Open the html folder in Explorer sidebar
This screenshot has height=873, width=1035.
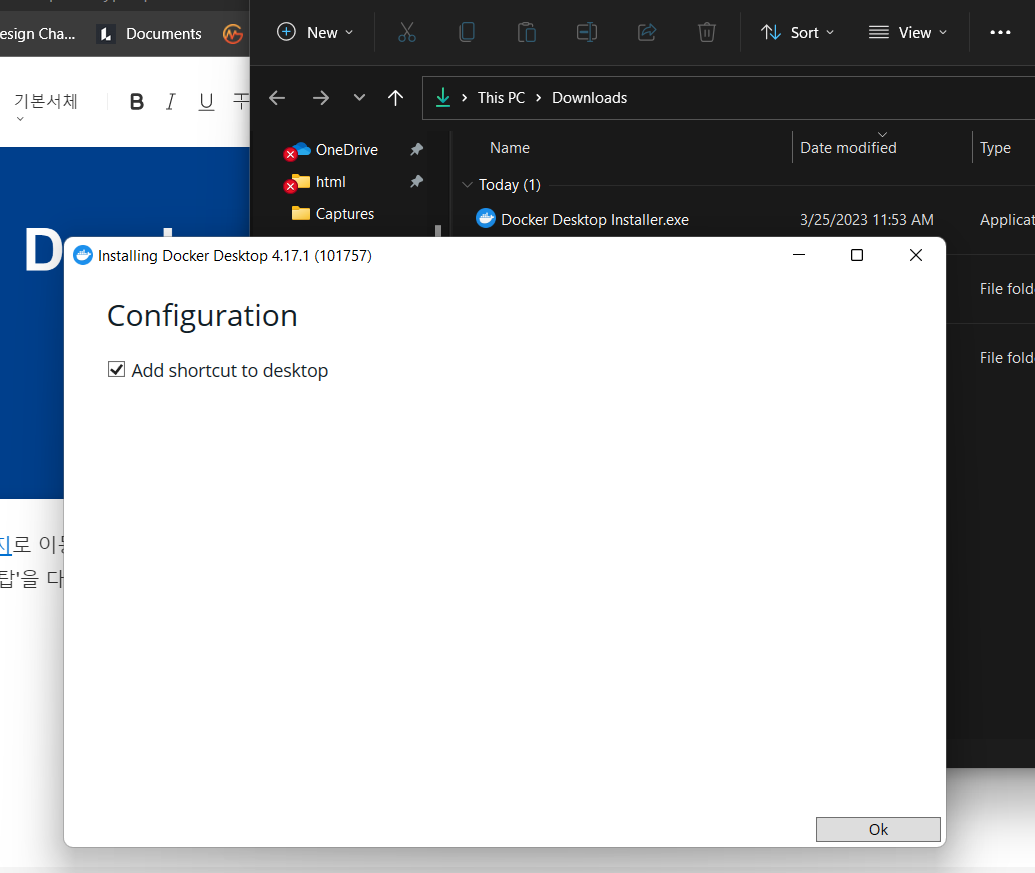pos(331,181)
